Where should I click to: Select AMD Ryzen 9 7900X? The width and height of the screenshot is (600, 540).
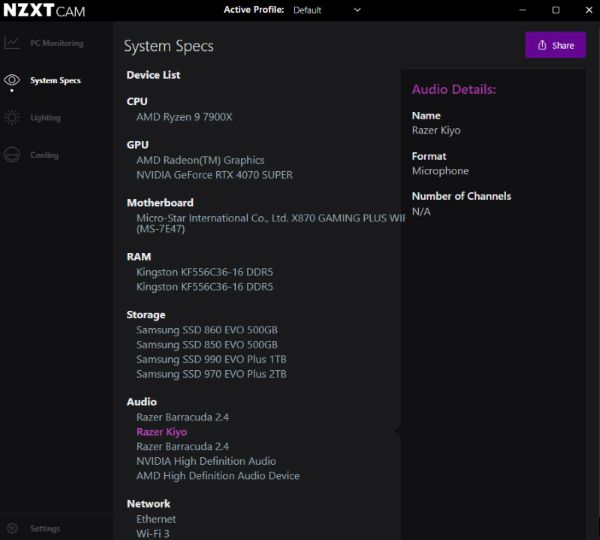(x=184, y=117)
